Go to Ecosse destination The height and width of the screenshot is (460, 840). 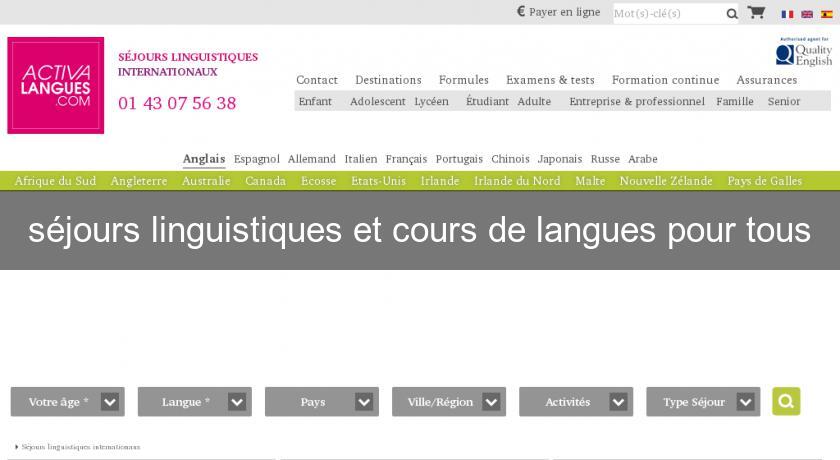coord(318,181)
